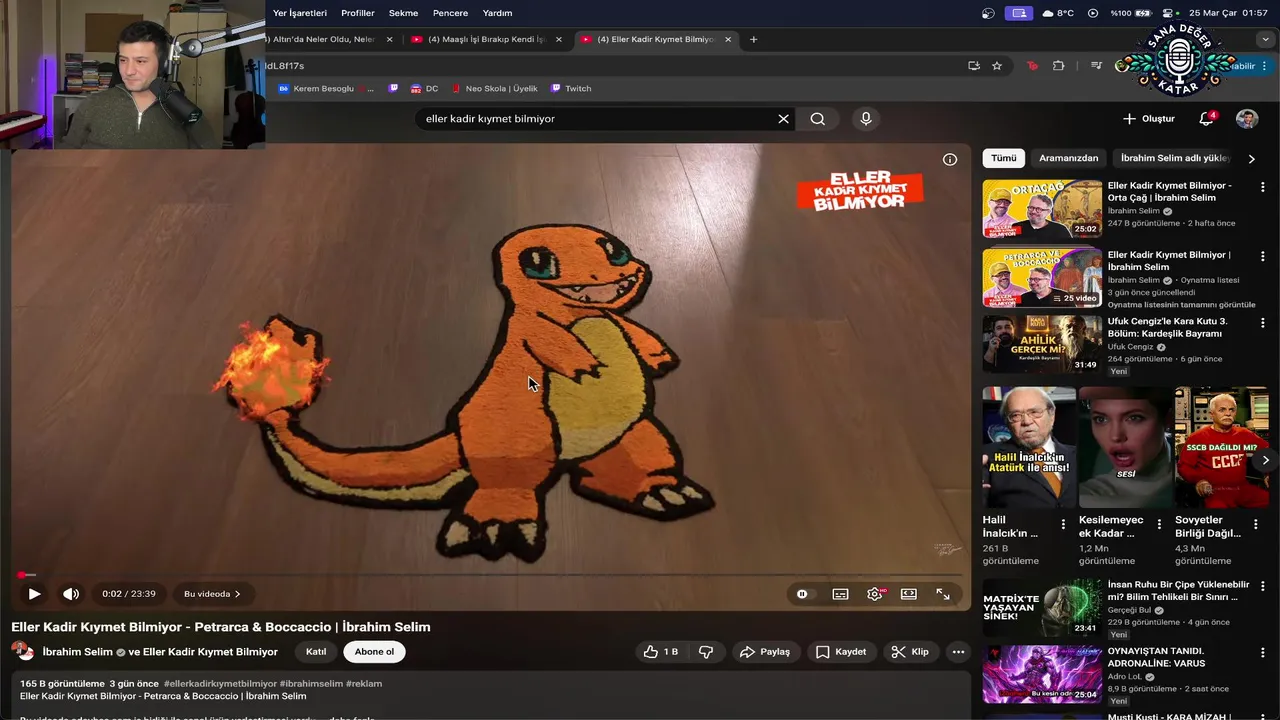Start voice search with microphone icon
Screen dimensions: 1280x720
pyautogui.click(x=866, y=119)
